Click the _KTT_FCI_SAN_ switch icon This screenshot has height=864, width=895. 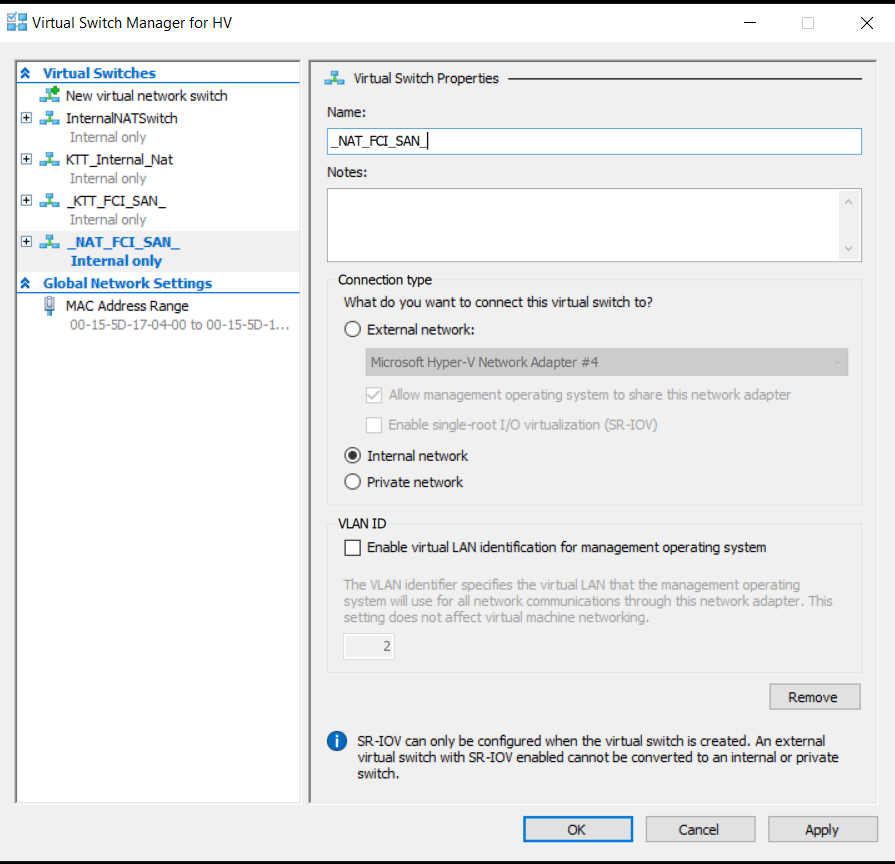tap(49, 200)
